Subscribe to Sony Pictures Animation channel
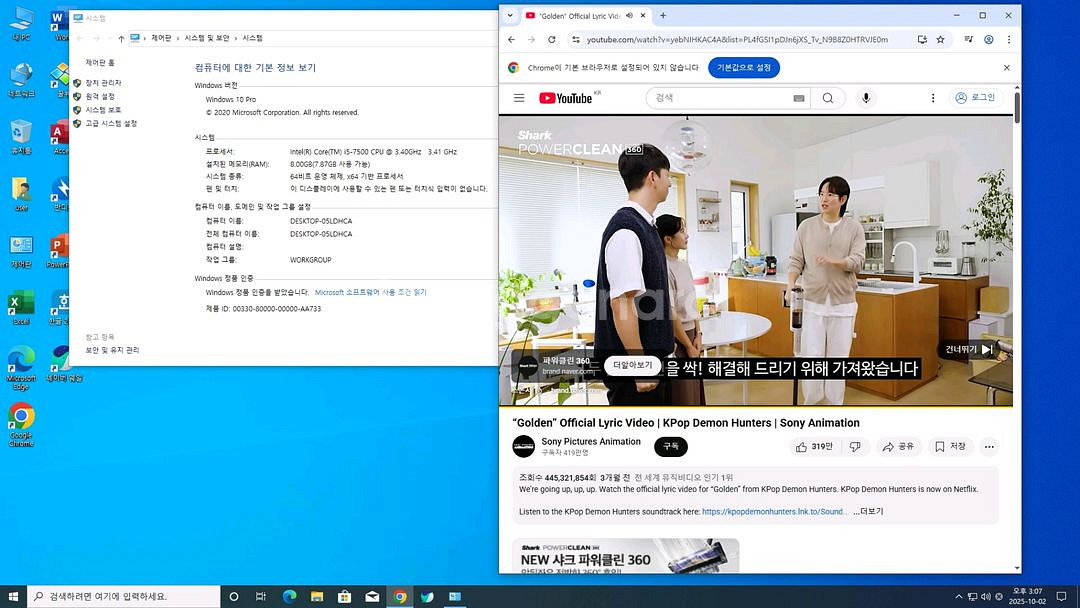1080x608 pixels. point(670,447)
